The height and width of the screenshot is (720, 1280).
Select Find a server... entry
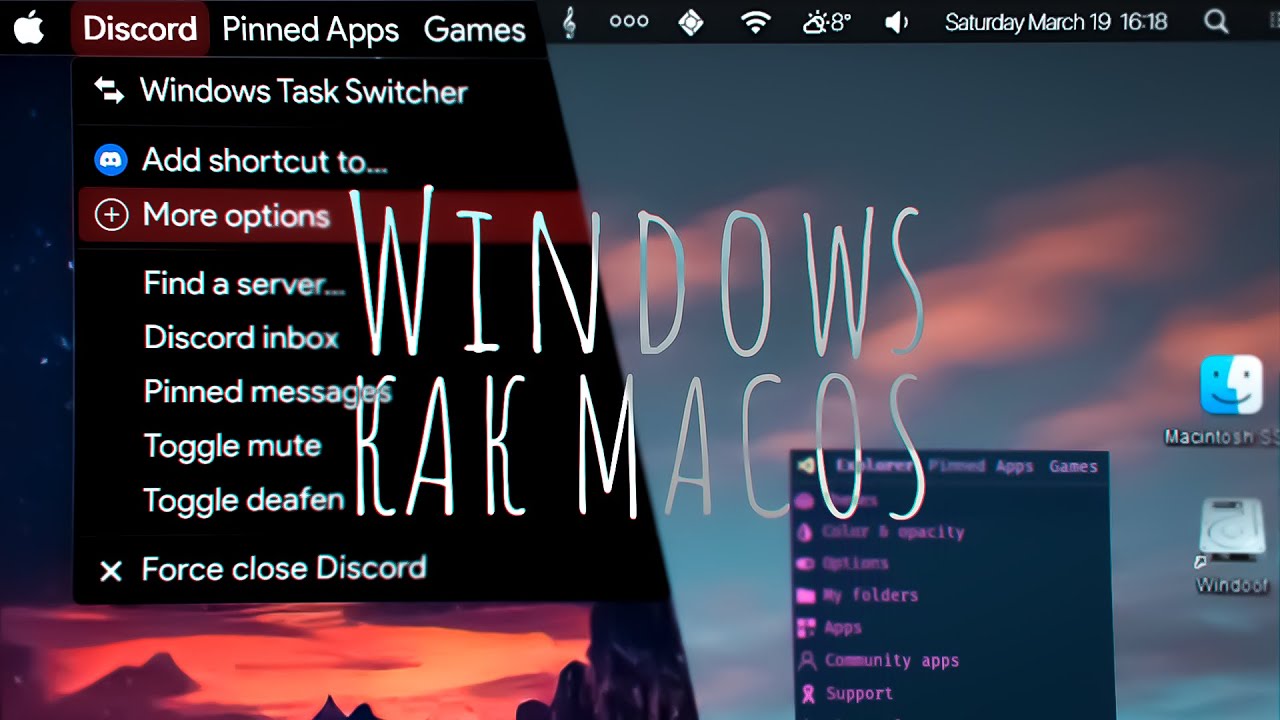(x=245, y=283)
